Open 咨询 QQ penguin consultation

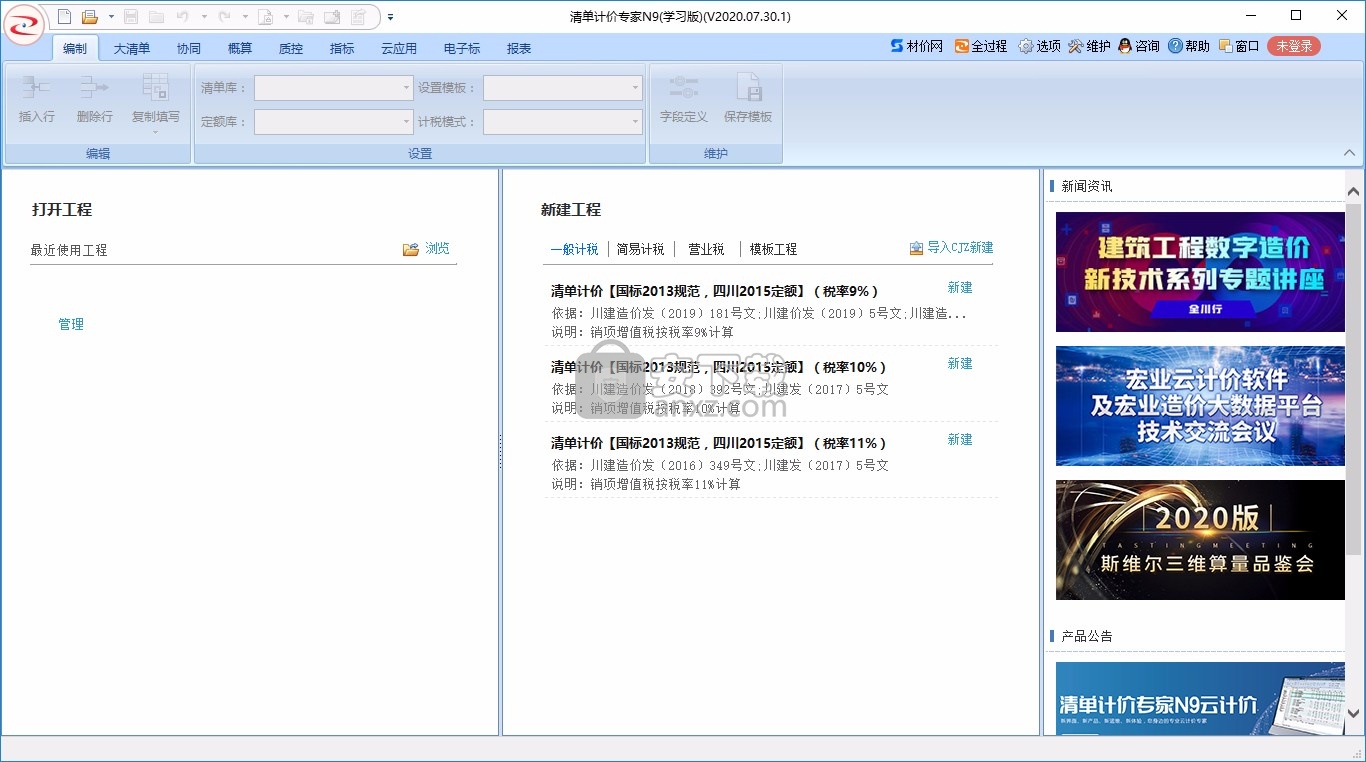click(1139, 46)
